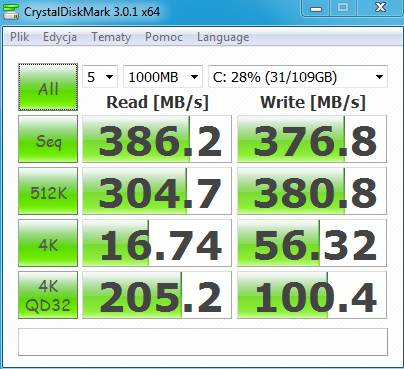Open the Edycja menu
Viewport: 404px width, 369px height.
click(x=60, y=37)
